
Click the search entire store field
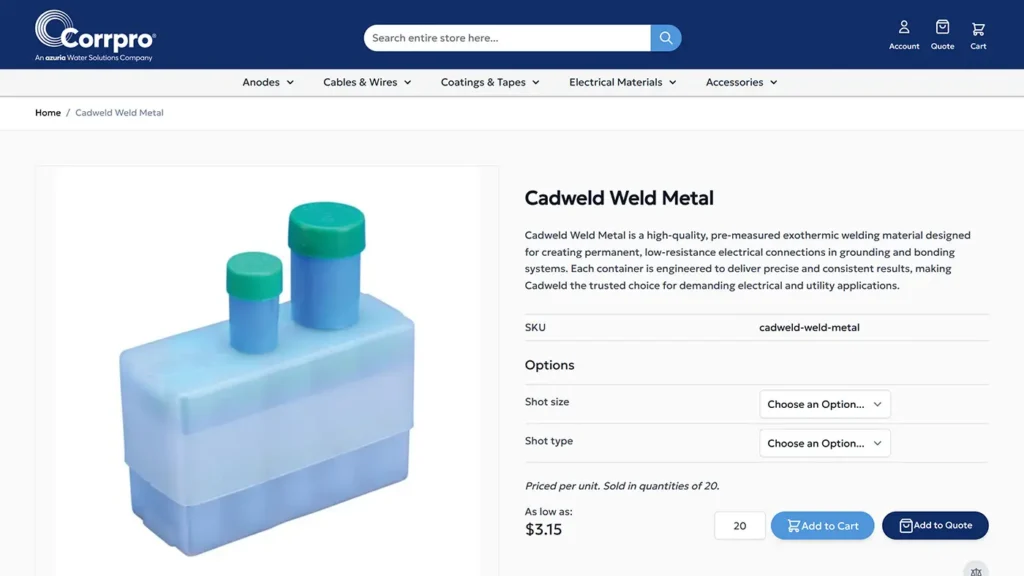(x=500, y=37)
